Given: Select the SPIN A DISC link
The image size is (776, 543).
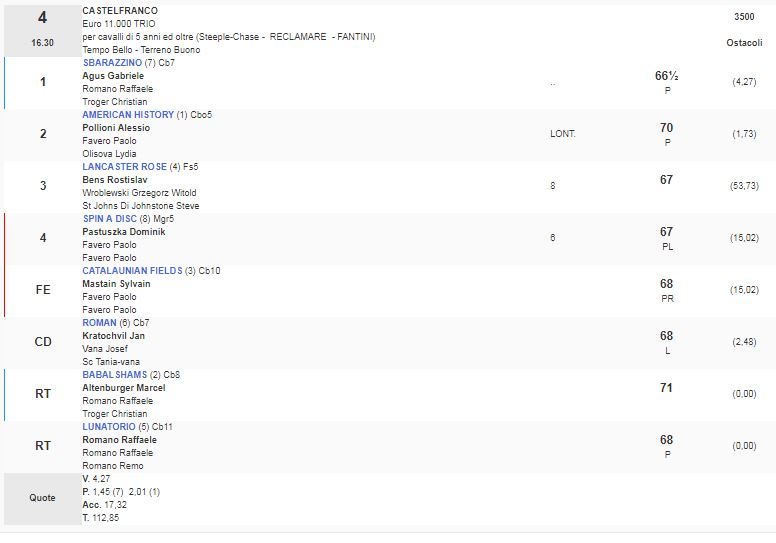Looking at the screenshot, I should (110, 219).
